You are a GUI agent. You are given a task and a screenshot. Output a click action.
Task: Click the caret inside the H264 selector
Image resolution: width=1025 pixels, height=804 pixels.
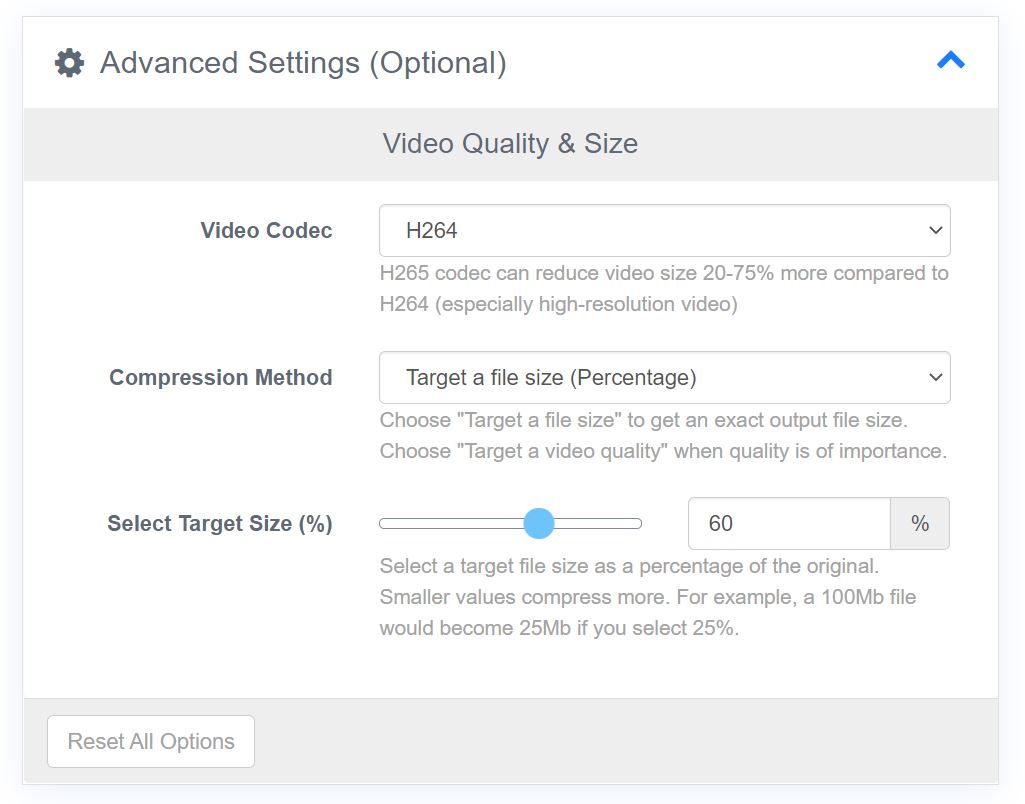936,230
